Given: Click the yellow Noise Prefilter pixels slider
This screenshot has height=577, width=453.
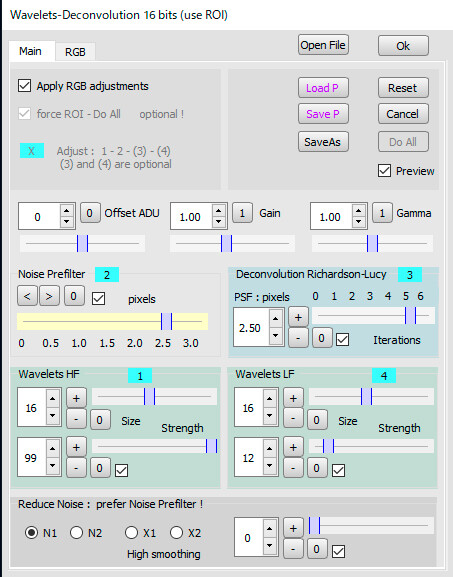Looking at the screenshot, I should pyautogui.click(x=112, y=322).
